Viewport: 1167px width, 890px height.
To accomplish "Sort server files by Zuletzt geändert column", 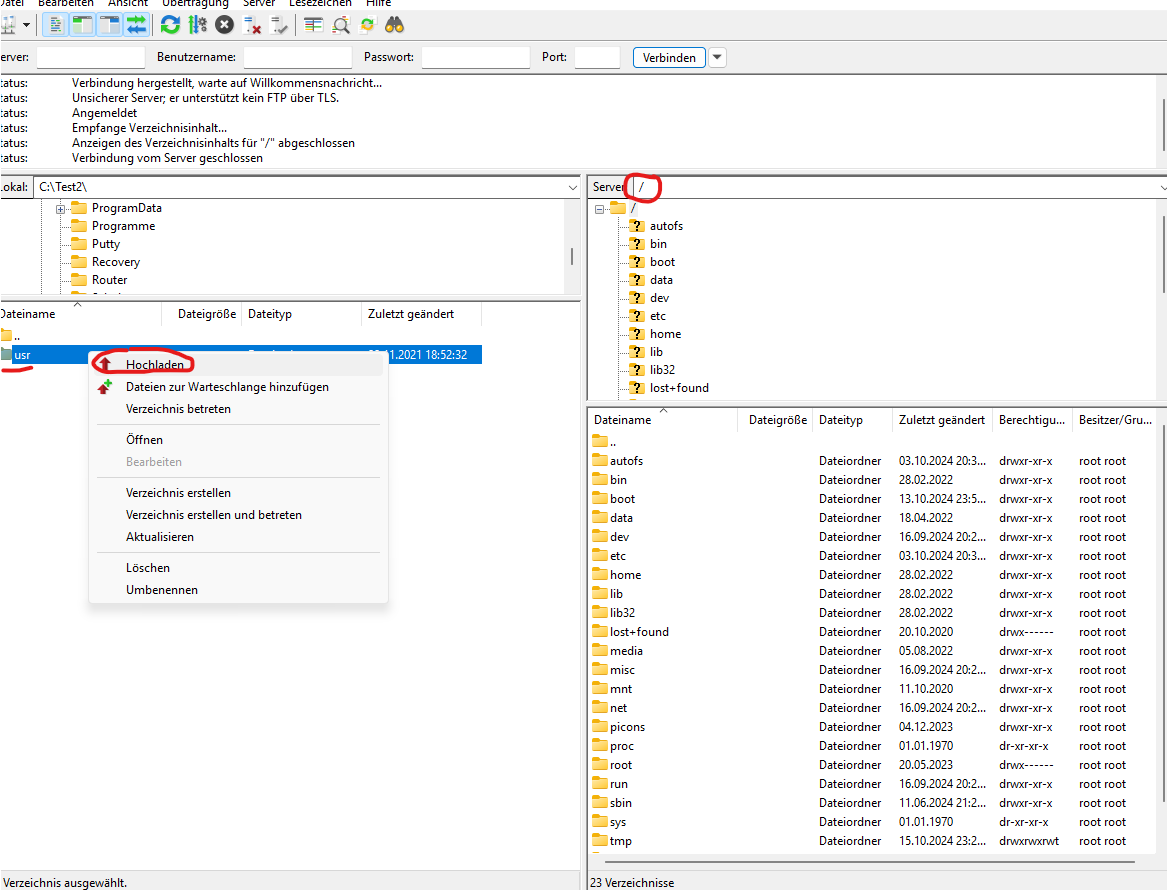I will (941, 421).
